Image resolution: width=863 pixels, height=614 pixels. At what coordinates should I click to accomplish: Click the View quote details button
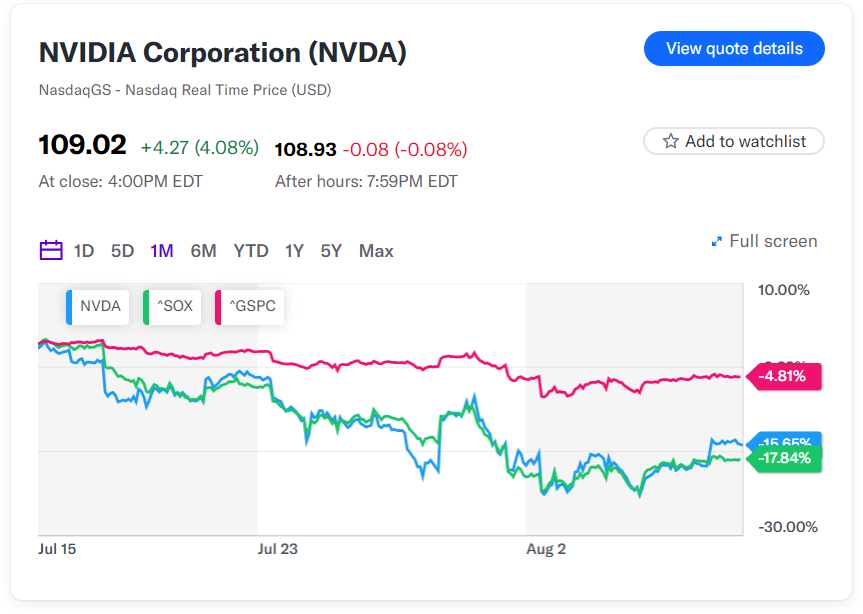(x=733, y=48)
